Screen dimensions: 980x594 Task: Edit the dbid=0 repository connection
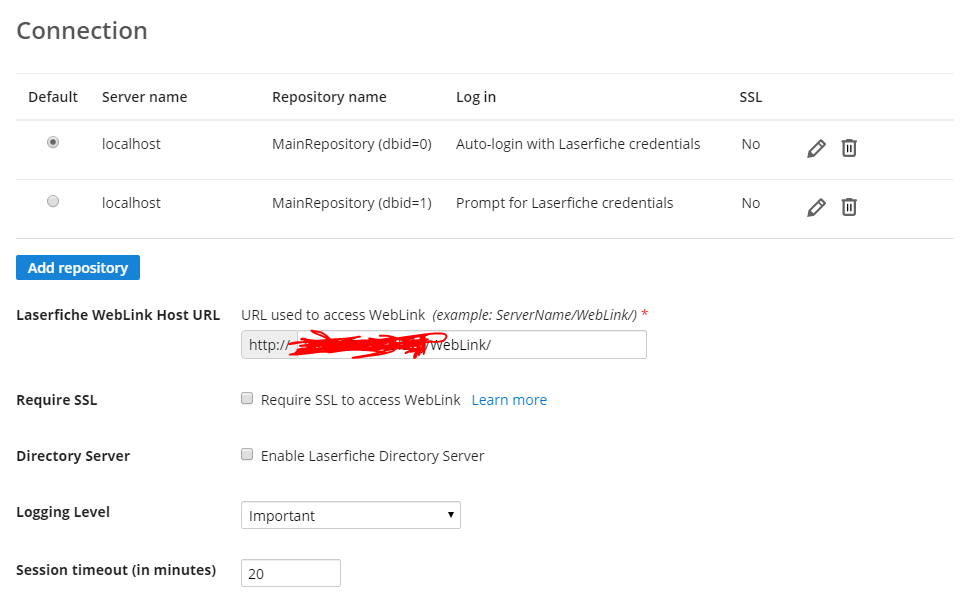click(816, 148)
